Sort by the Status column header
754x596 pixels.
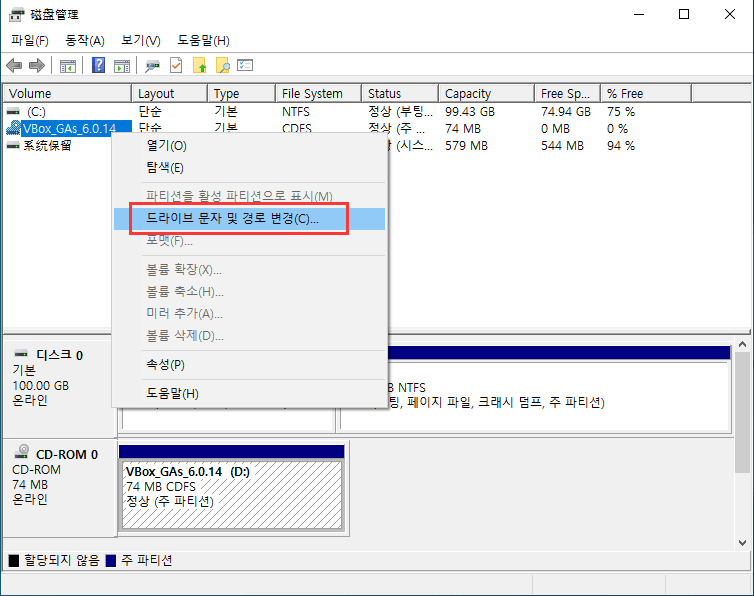pyautogui.click(x=400, y=93)
